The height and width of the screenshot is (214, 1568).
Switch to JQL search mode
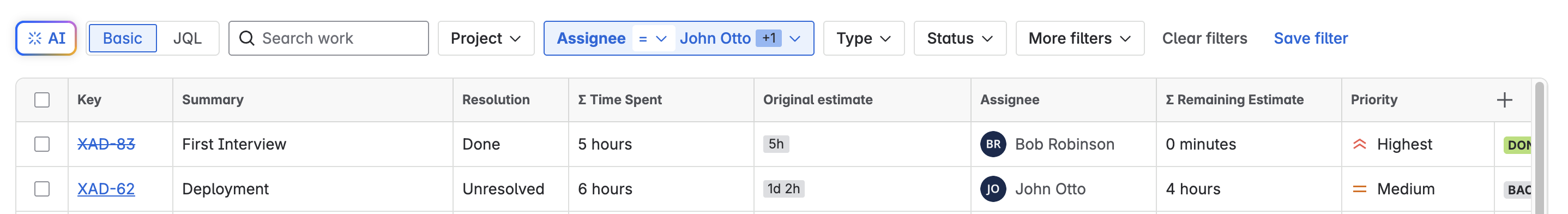pos(187,38)
